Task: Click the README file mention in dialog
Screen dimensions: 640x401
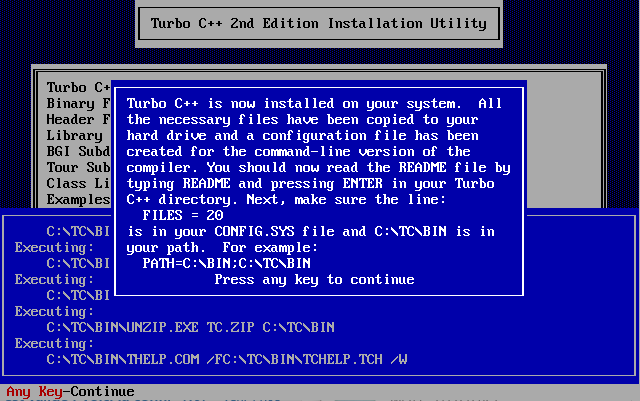Action: coord(442,167)
